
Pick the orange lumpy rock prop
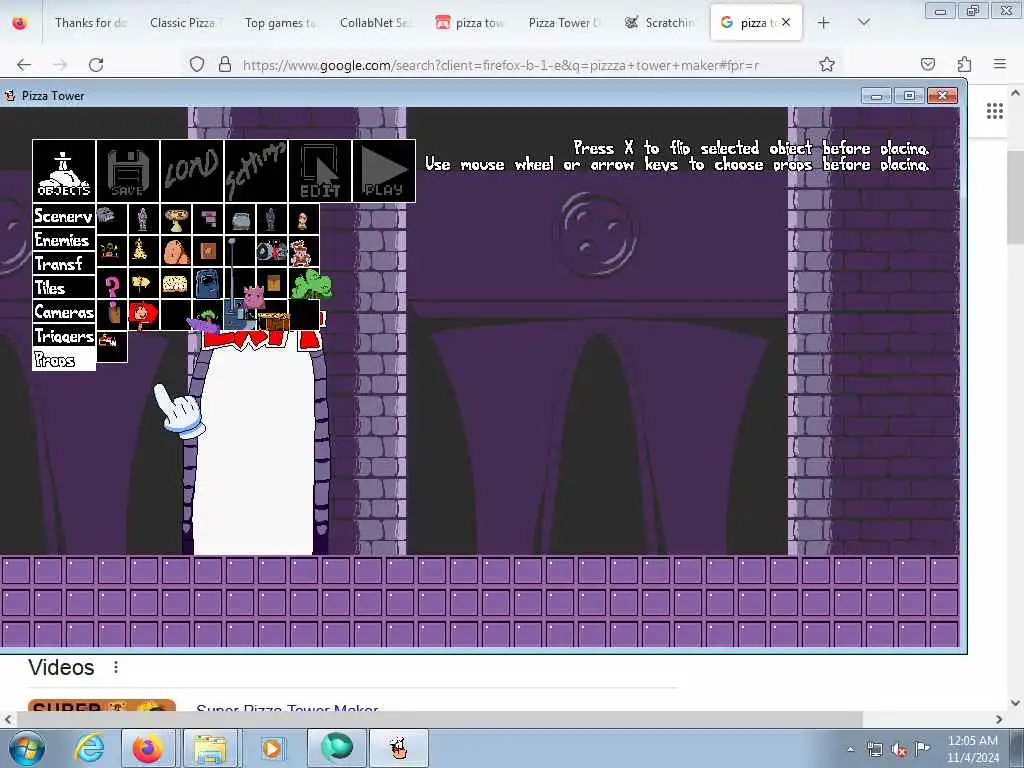(x=176, y=251)
